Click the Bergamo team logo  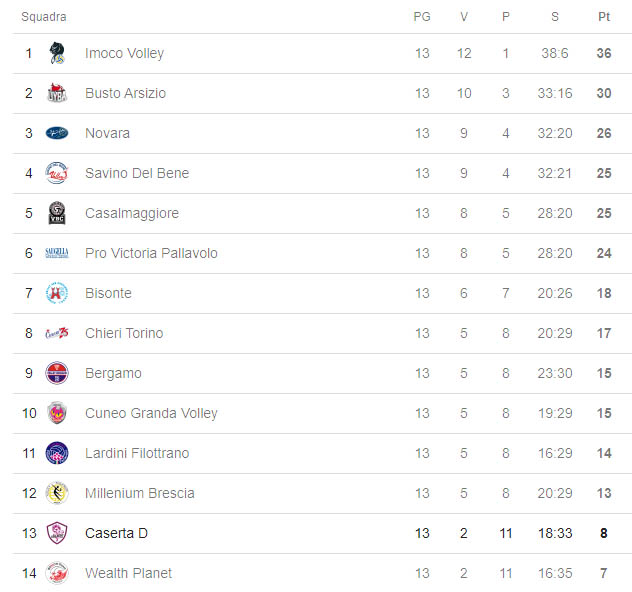point(57,373)
